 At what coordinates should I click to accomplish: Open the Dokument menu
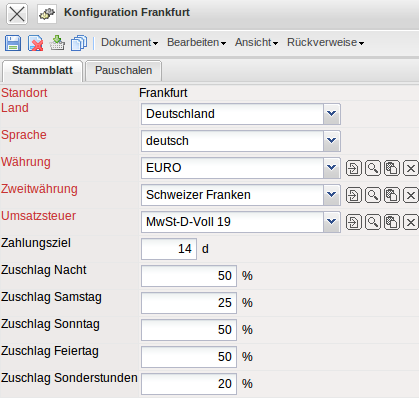pyautogui.click(x=129, y=43)
